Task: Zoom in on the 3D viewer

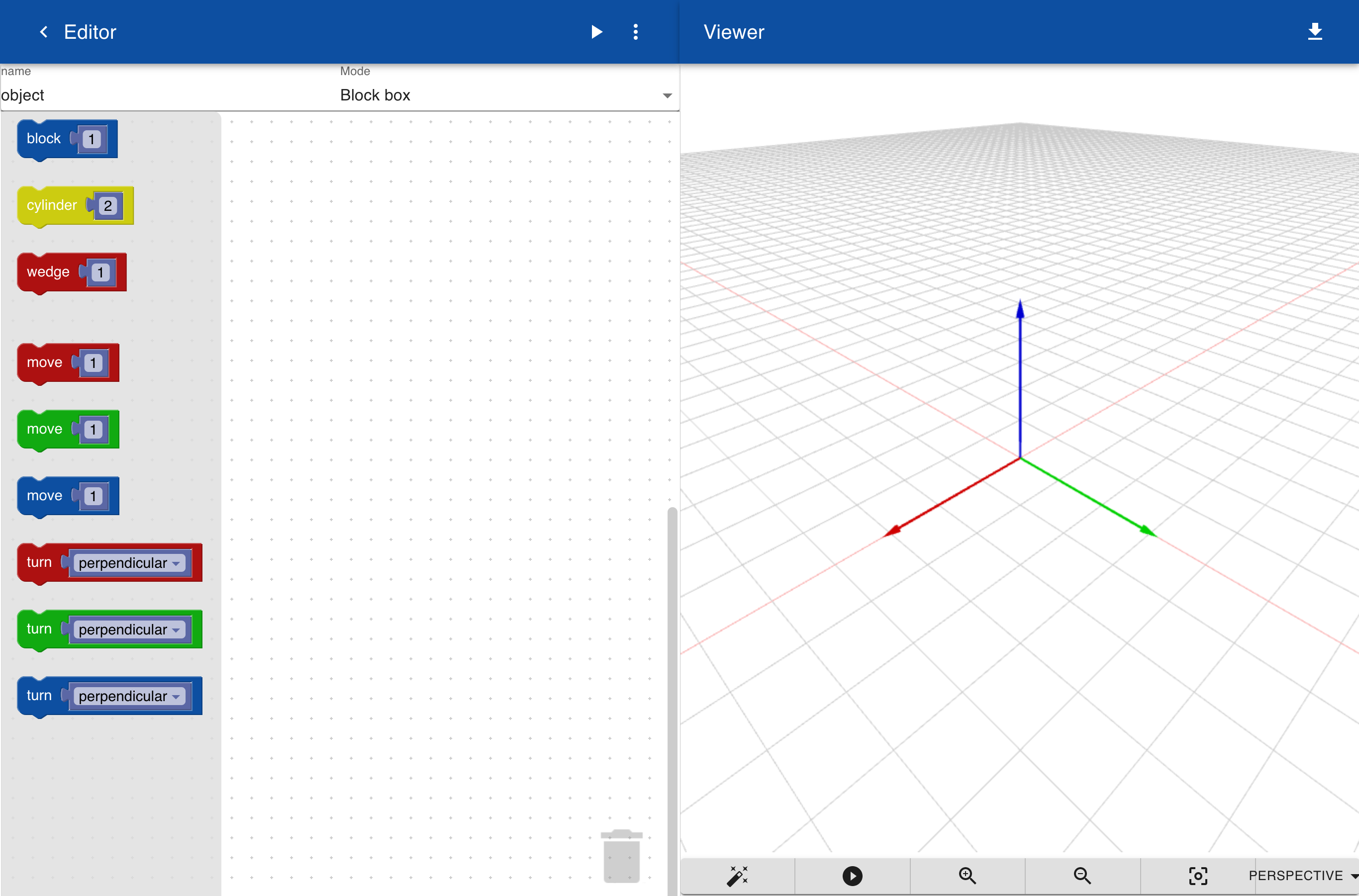Action: click(x=968, y=876)
